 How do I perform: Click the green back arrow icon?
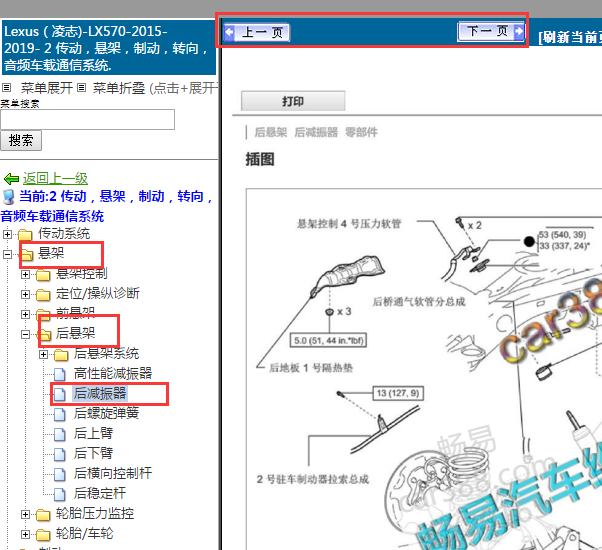point(11,179)
